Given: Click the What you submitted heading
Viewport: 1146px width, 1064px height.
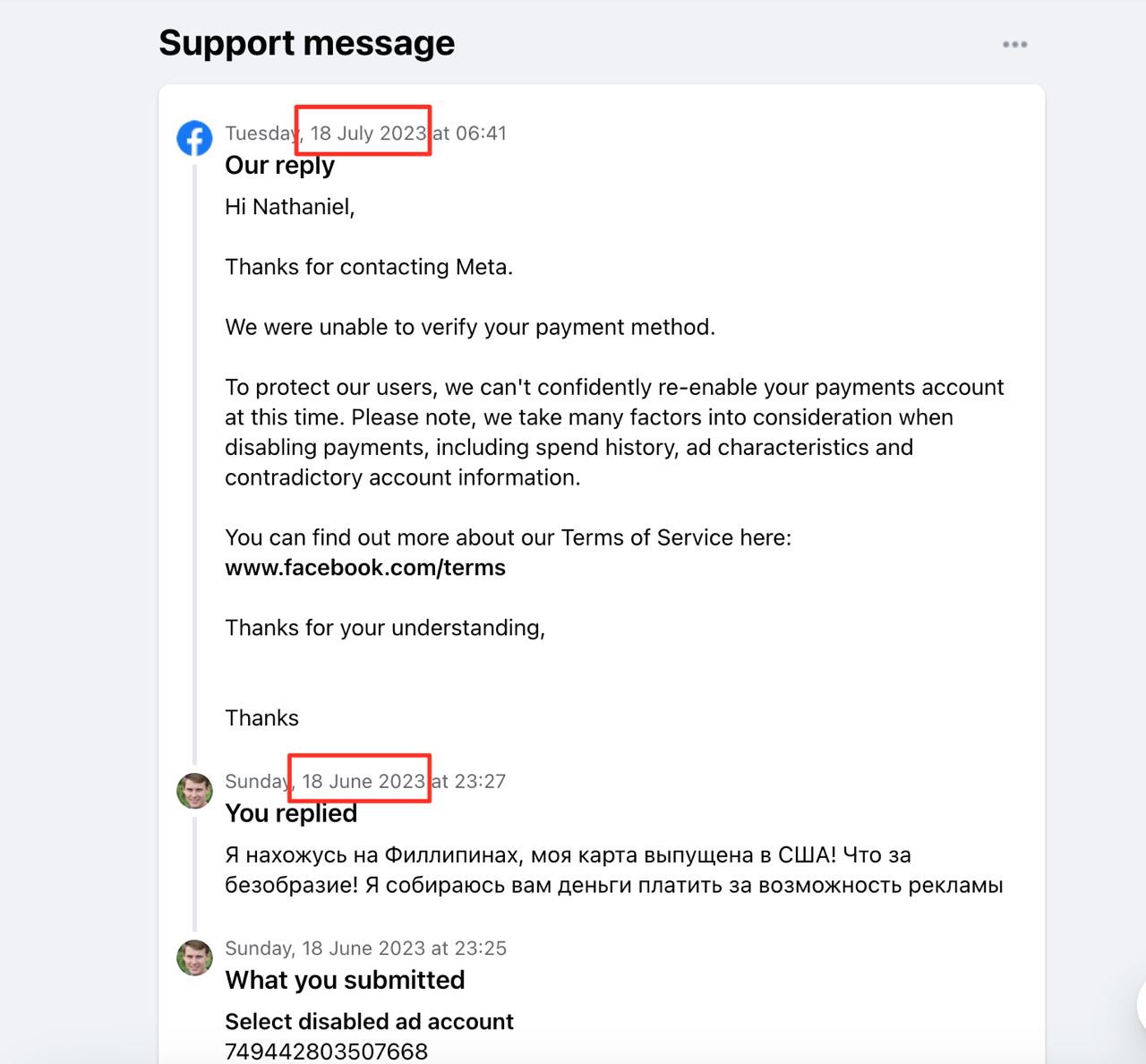Looking at the screenshot, I should tap(345, 980).
